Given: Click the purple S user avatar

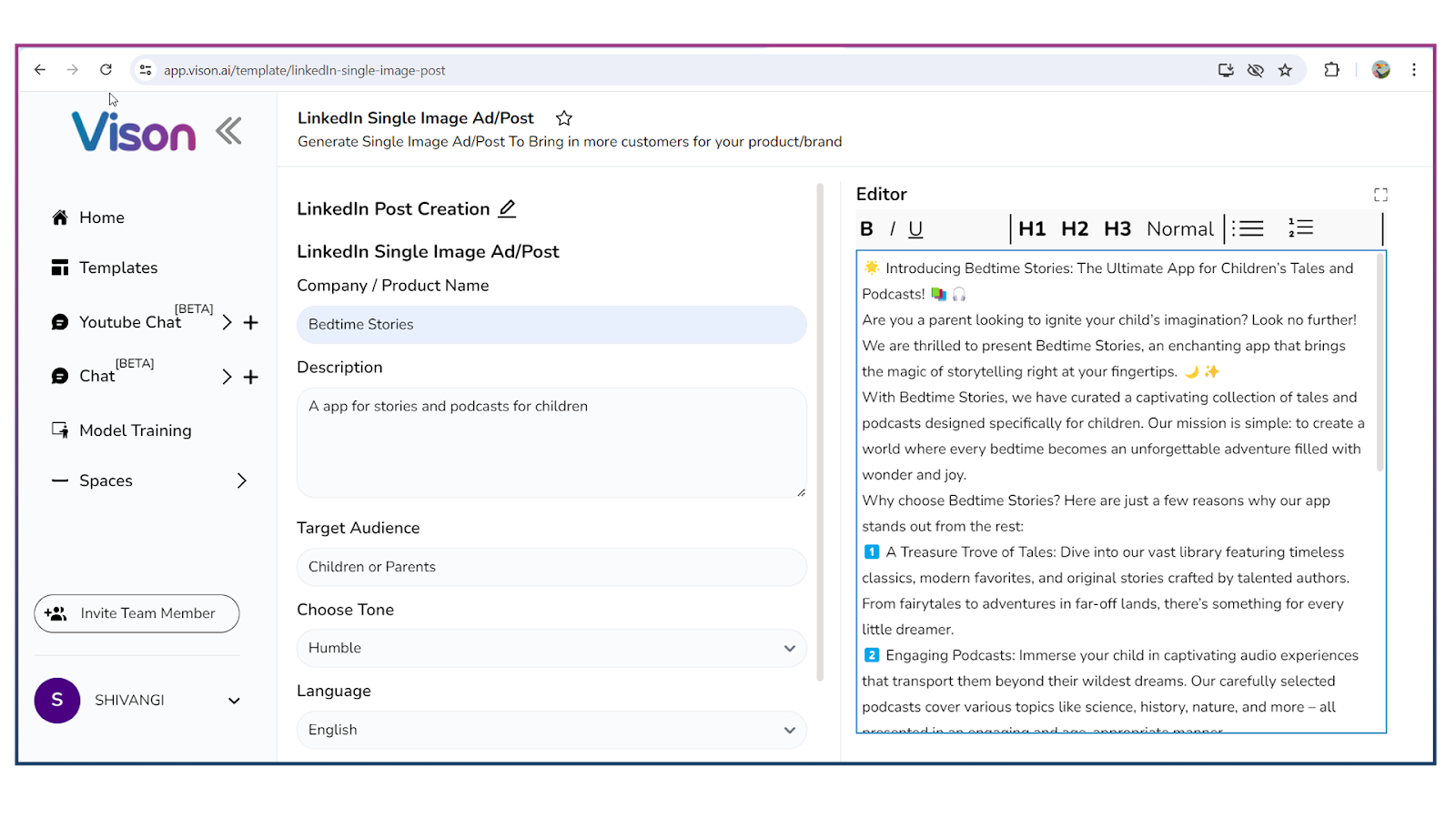Looking at the screenshot, I should [x=57, y=701].
